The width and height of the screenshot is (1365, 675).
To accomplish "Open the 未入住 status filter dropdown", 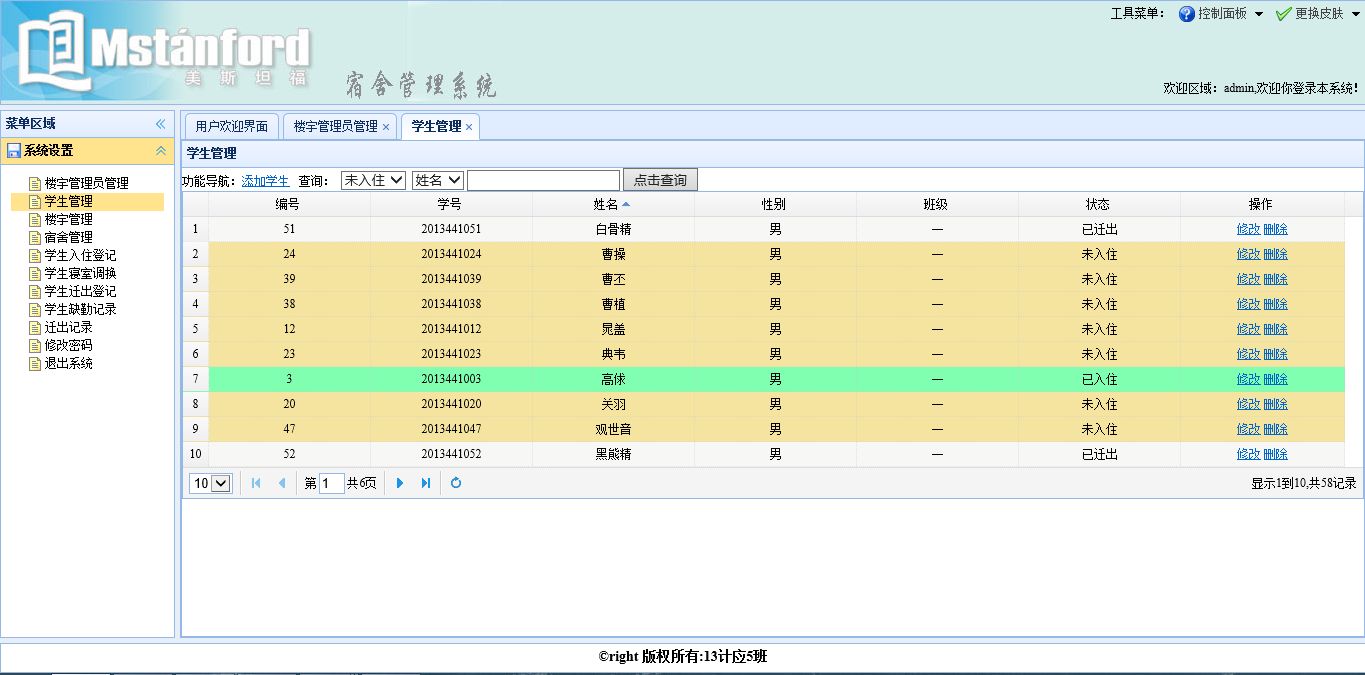I will pyautogui.click(x=373, y=180).
